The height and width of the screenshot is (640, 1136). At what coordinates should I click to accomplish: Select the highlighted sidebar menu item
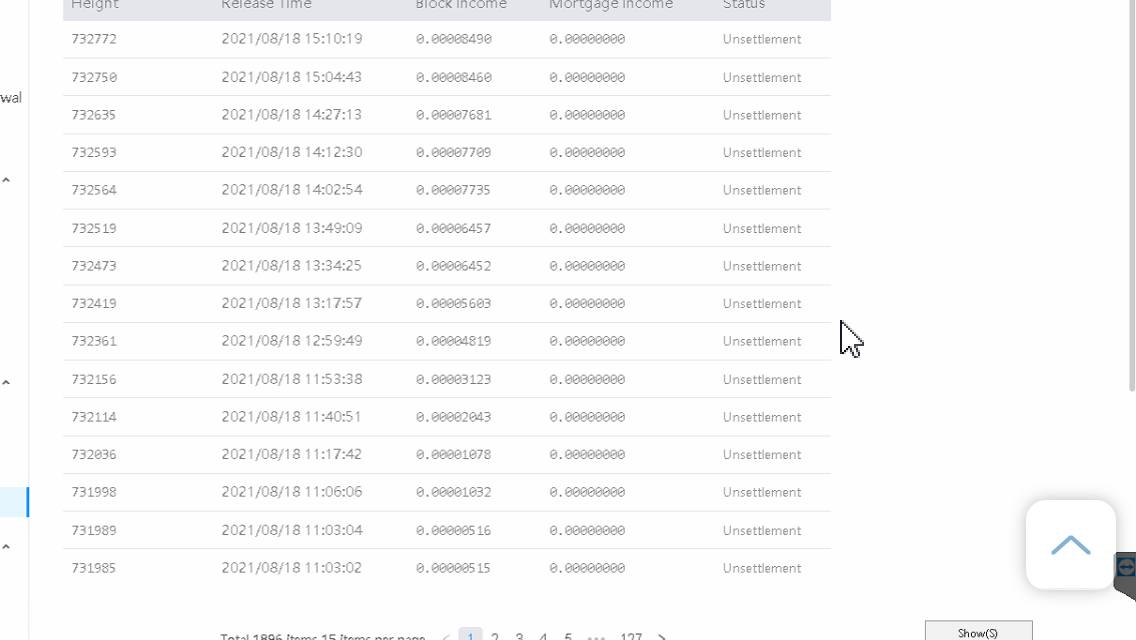tap(14, 502)
